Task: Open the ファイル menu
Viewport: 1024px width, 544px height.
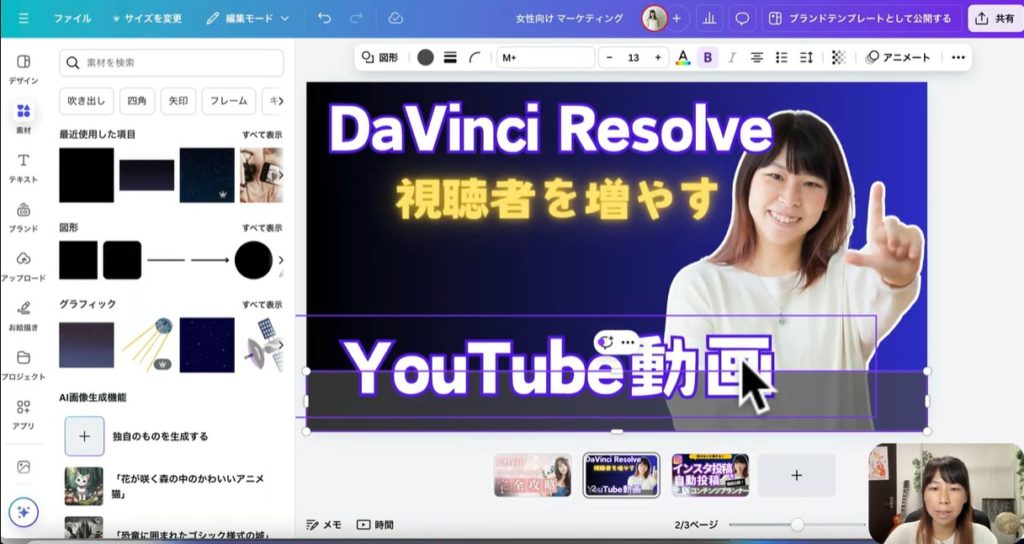Action: coord(72,18)
